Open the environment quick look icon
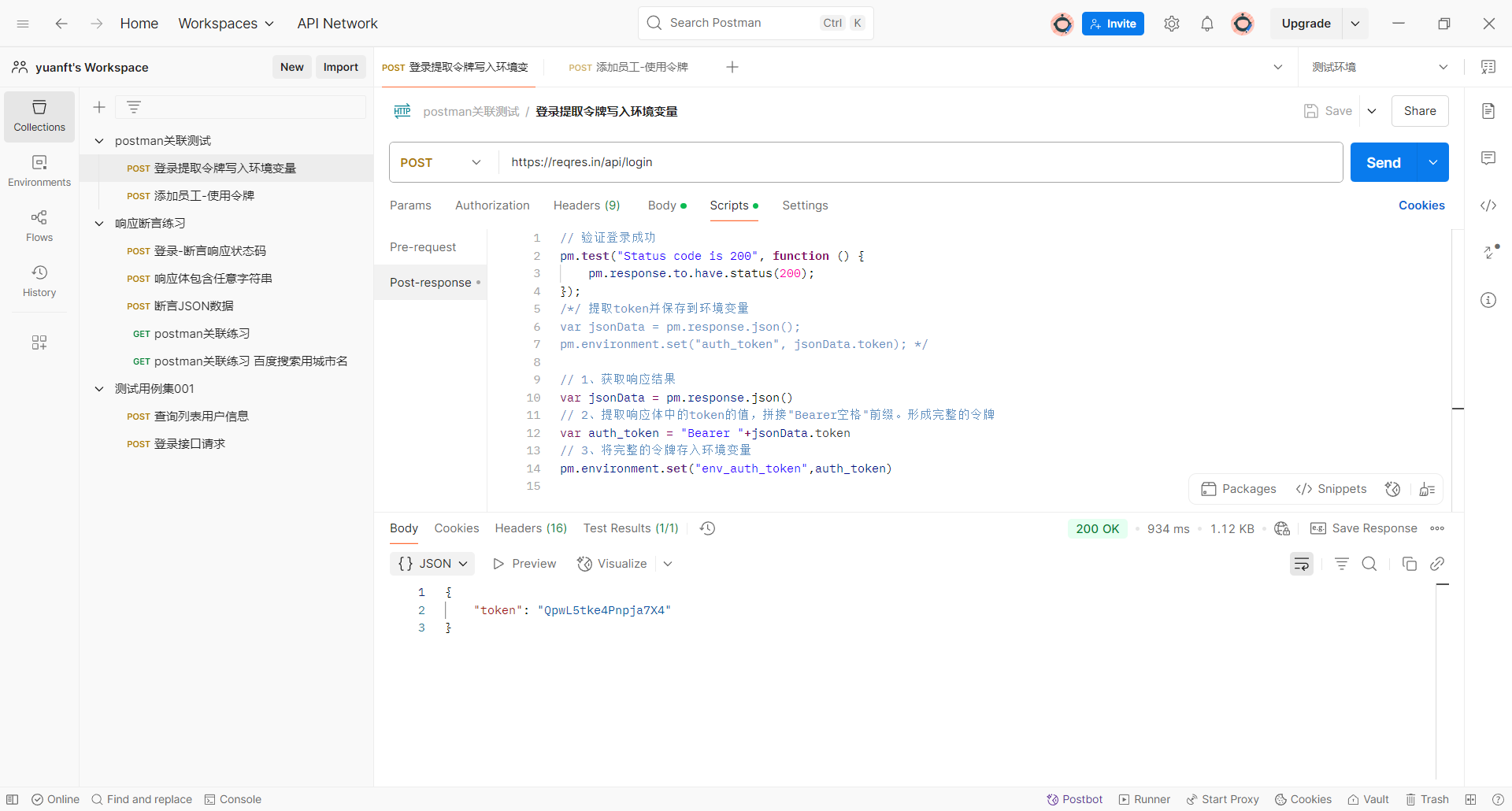Screen dimensions: 1512x811 [x=1488, y=67]
